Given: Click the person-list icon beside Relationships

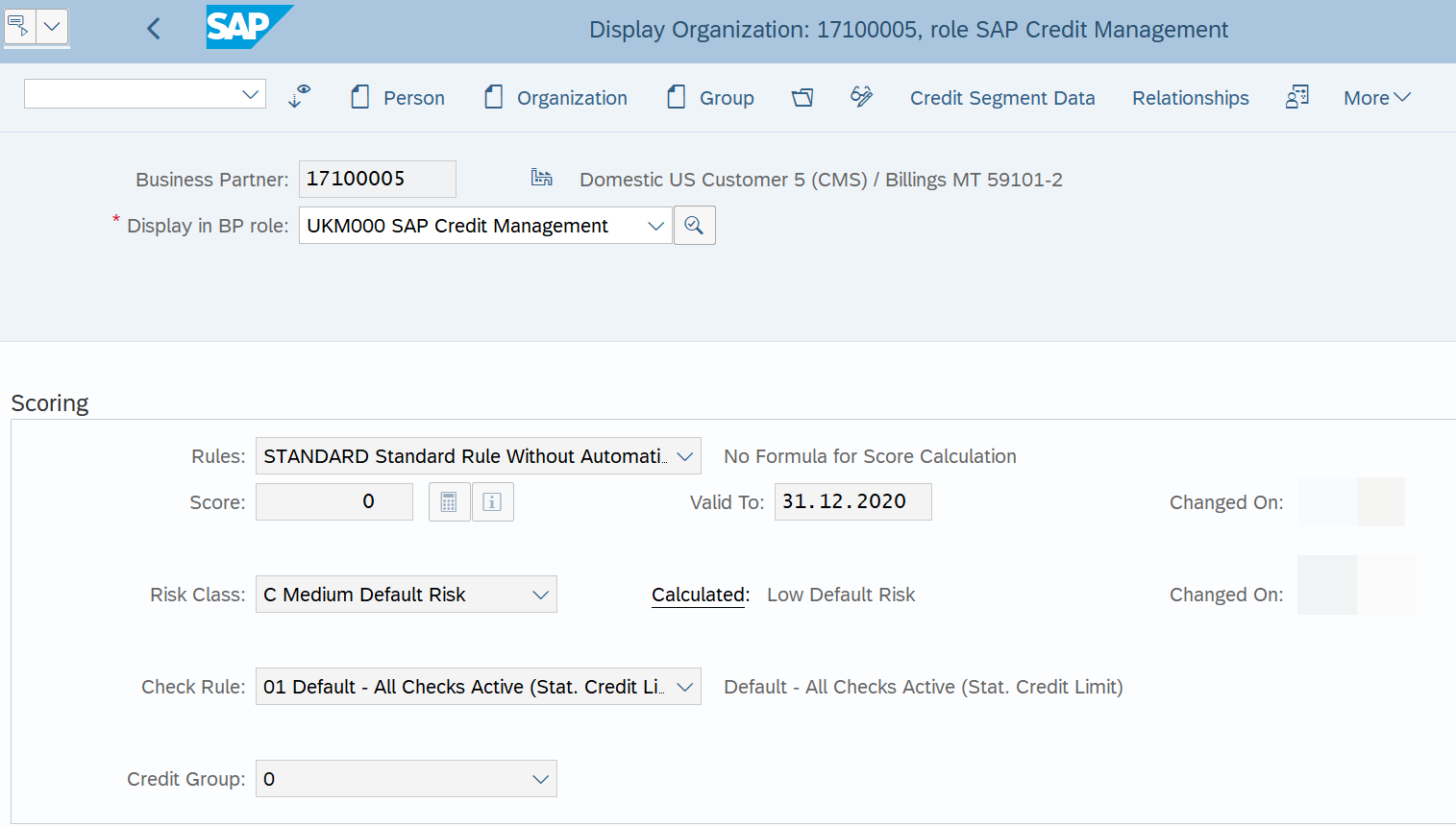Looking at the screenshot, I should [x=1296, y=97].
